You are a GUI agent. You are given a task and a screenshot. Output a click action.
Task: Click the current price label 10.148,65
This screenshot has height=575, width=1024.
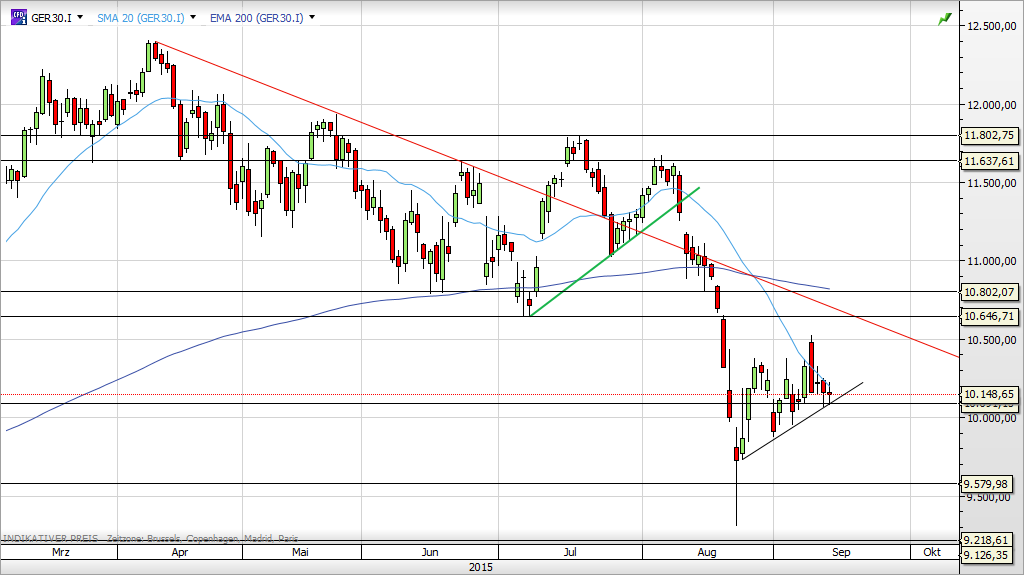tap(989, 394)
